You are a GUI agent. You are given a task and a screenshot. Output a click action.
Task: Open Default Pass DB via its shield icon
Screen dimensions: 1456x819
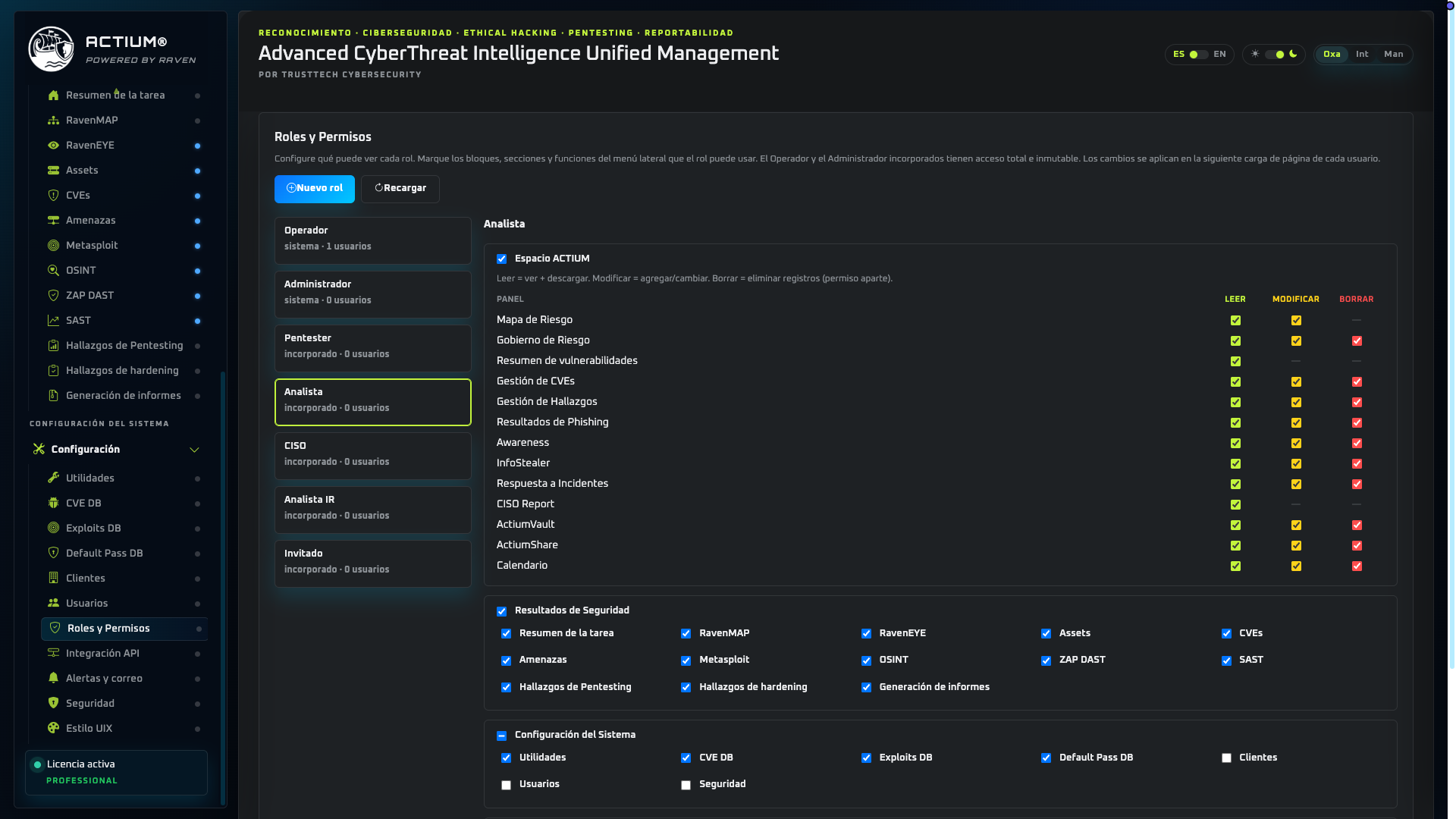click(53, 554)
